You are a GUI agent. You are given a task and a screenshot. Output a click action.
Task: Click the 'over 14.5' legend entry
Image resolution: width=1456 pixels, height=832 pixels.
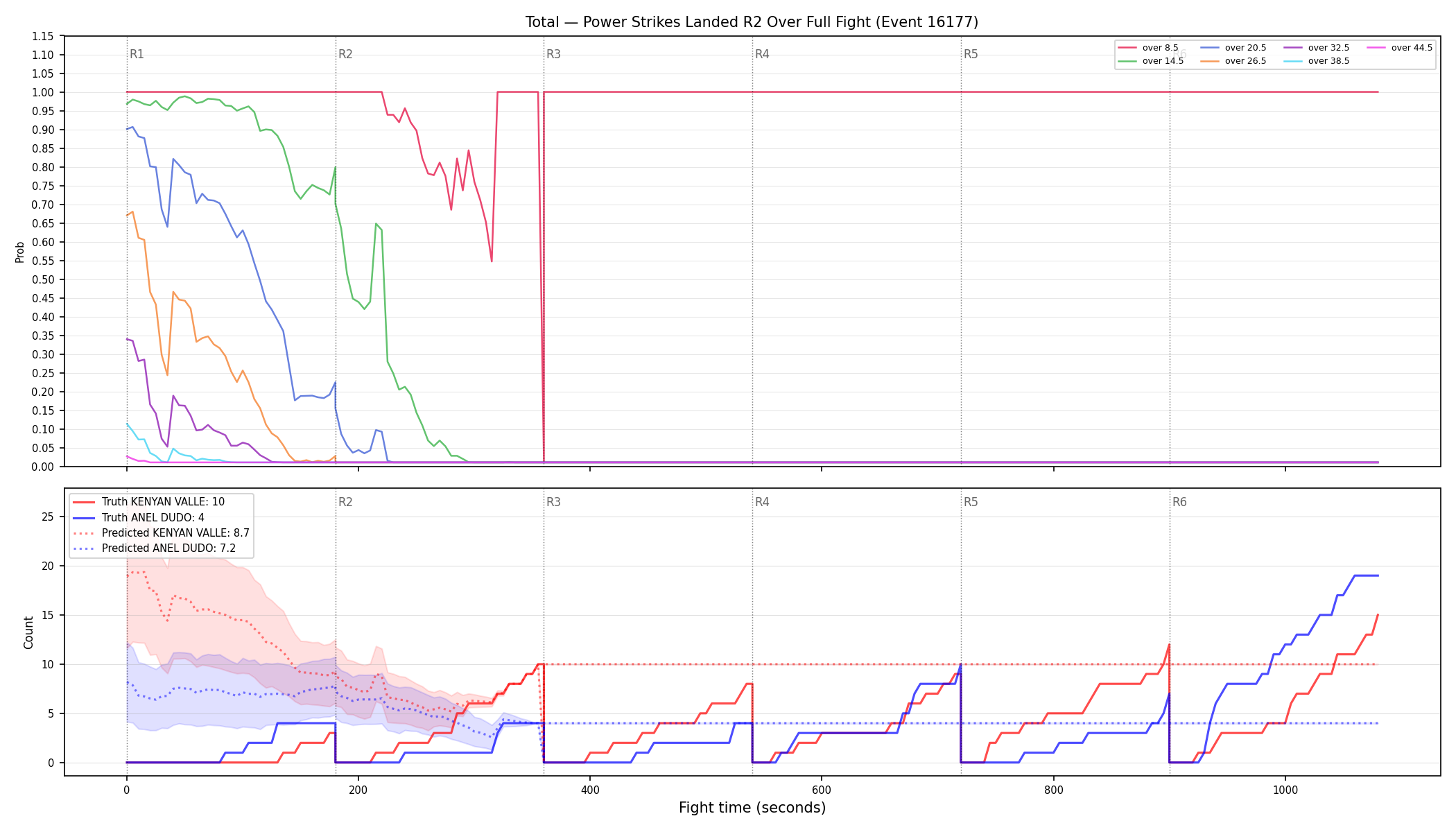[x=1151, y=61]
